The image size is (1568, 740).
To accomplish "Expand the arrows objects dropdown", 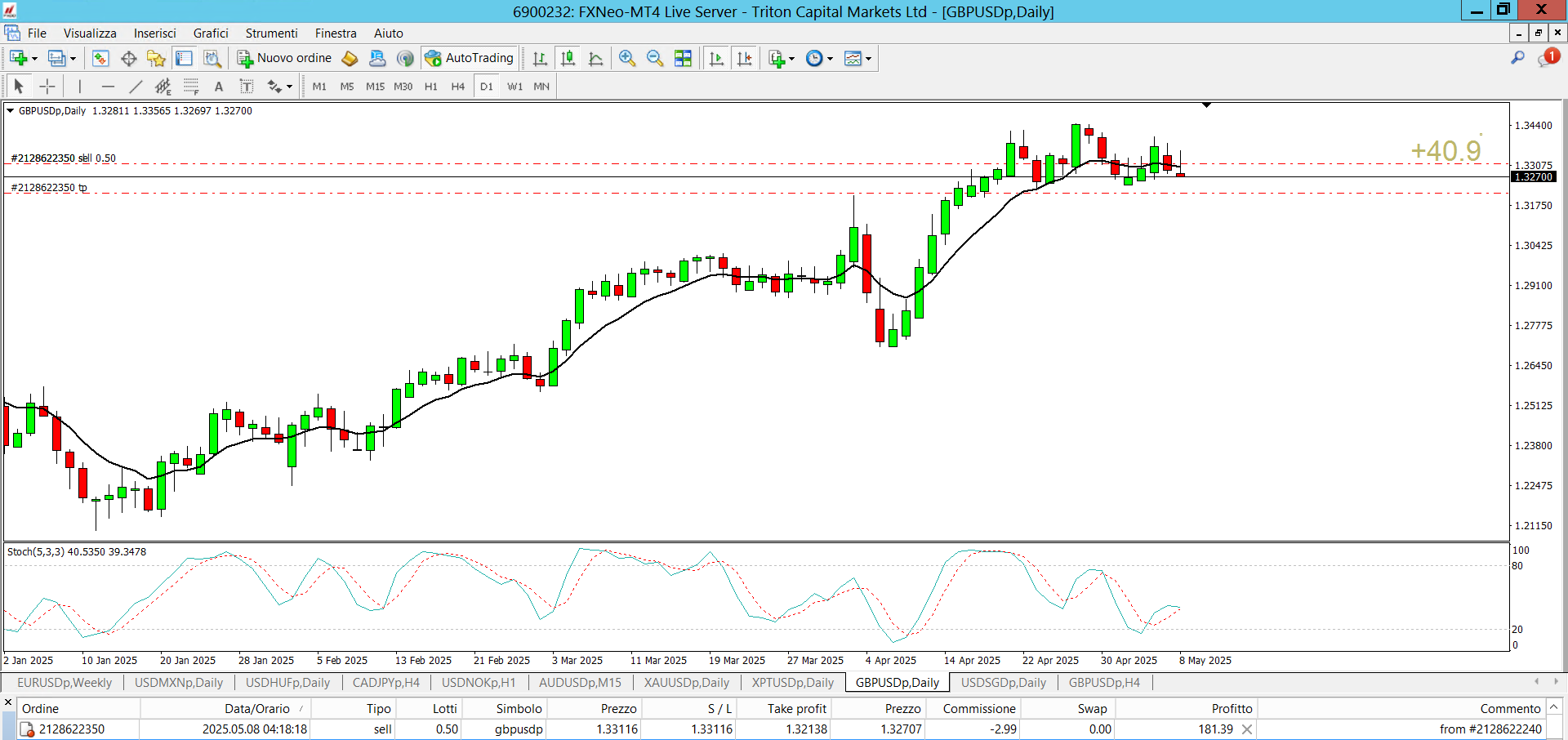I will [289, 87].
